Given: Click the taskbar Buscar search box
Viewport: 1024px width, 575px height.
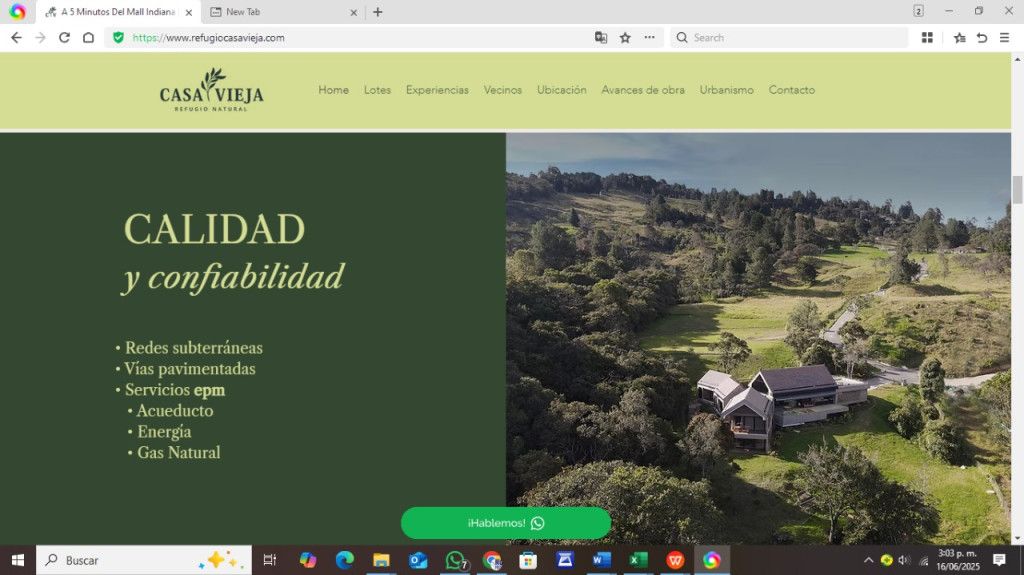Looking at the screenshot, I should pos(144,560).
